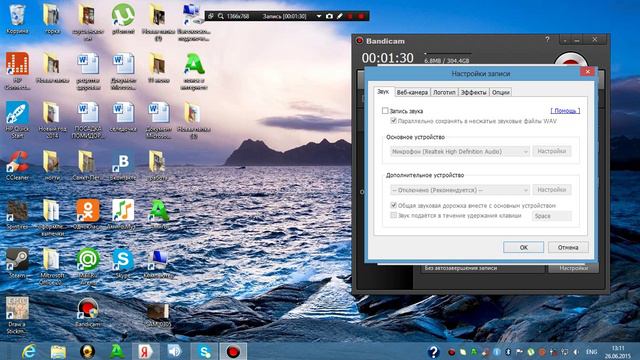Viewport: 640px width, 360px height.
Task: Open the secondary device "Отключено" dropdown
Action: point(460,190)
